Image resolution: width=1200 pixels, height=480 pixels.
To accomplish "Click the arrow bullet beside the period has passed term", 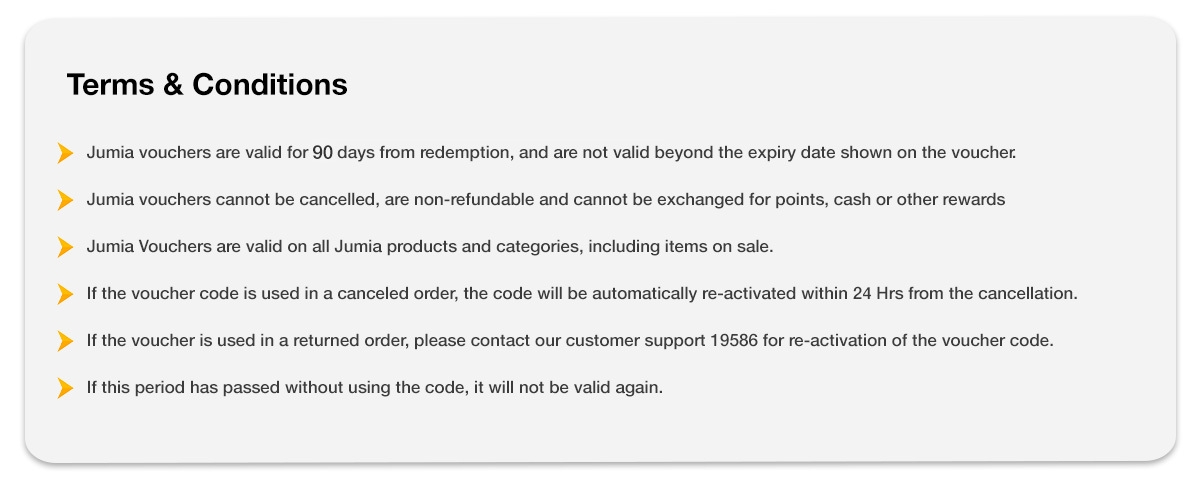I will (x=65, y=388).
